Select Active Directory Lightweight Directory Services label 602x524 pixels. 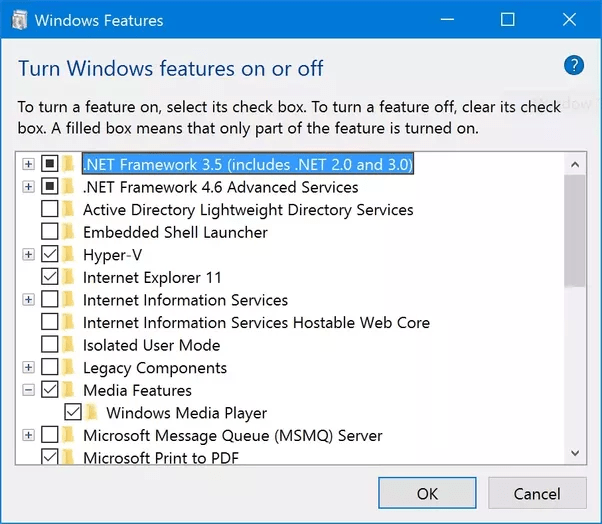pos(248,210)
